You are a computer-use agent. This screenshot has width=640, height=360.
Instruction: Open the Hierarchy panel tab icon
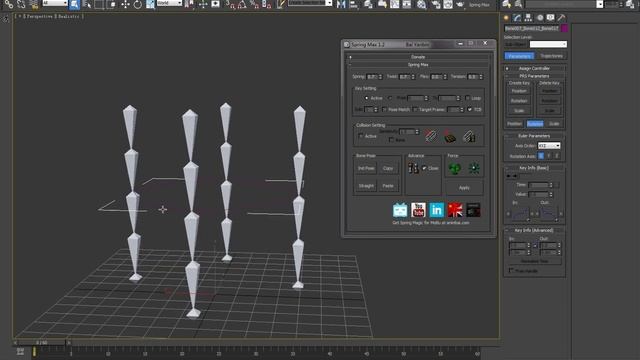click(x=529, y=18)
